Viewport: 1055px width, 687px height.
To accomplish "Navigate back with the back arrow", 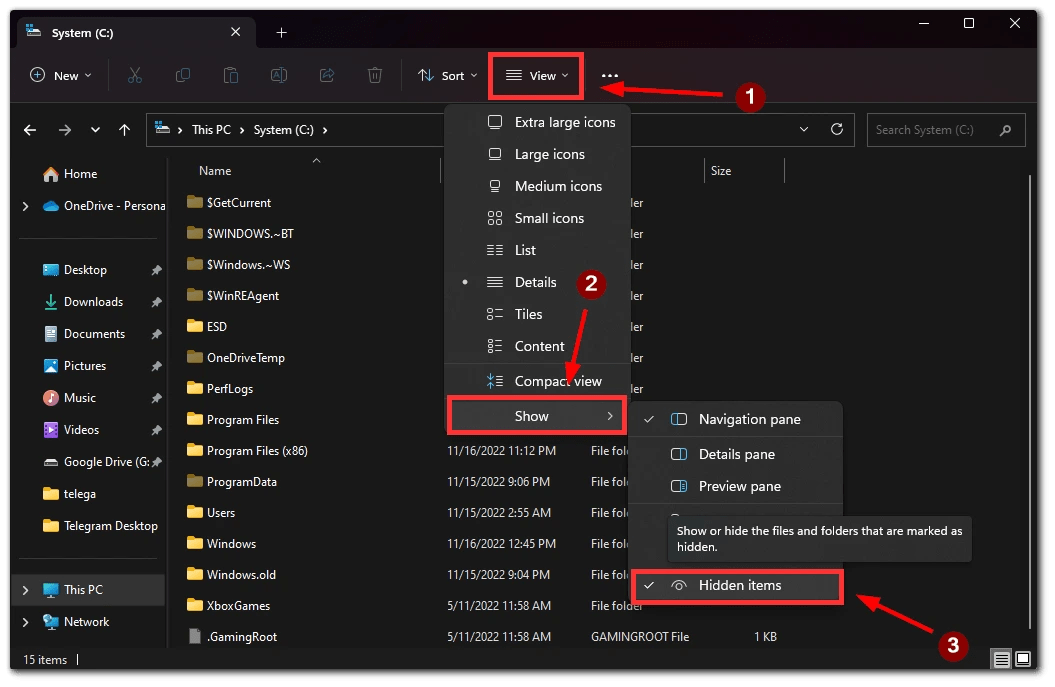I will point(29,129).
